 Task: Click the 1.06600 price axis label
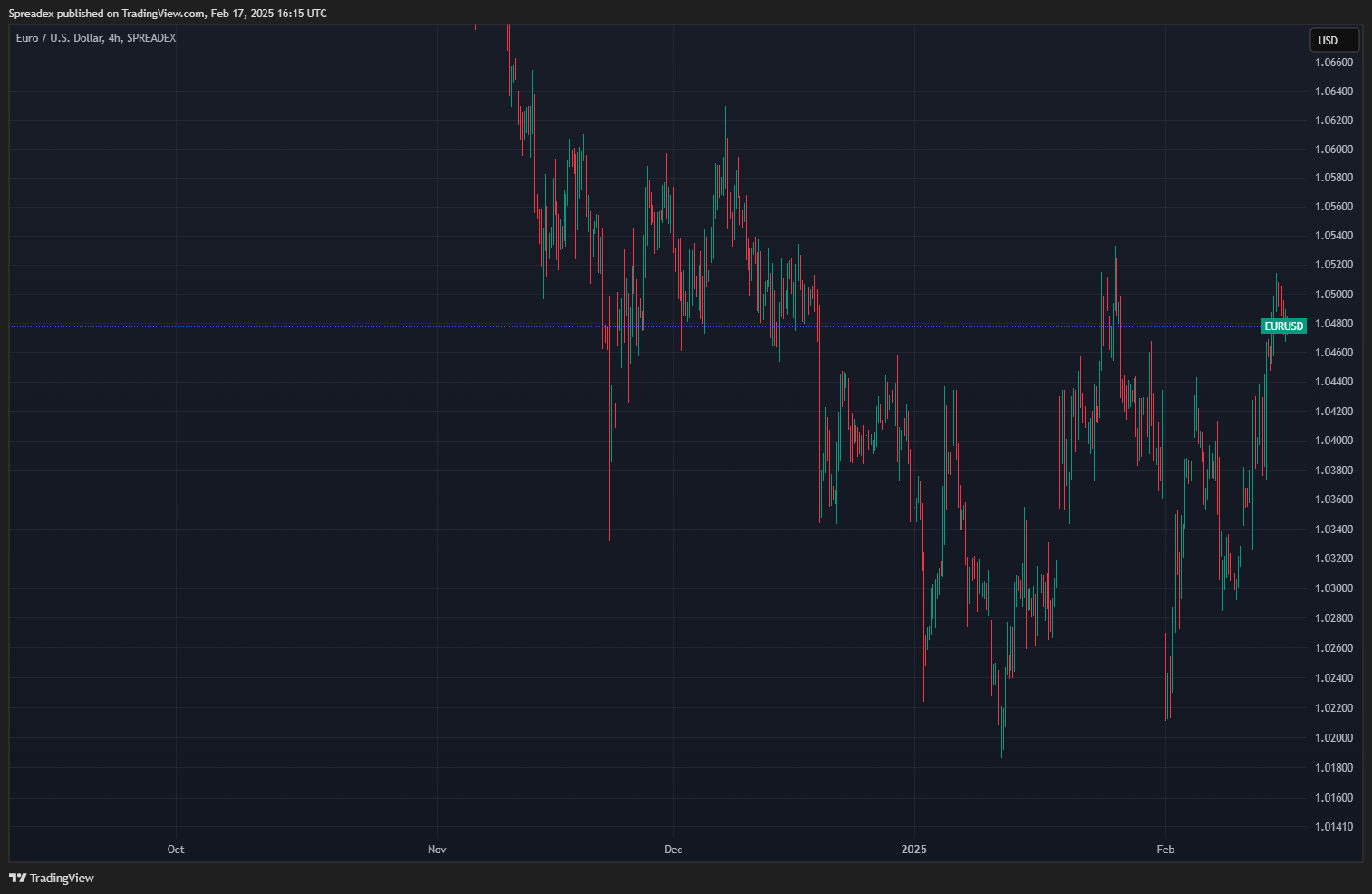(x=1334, y=63)
